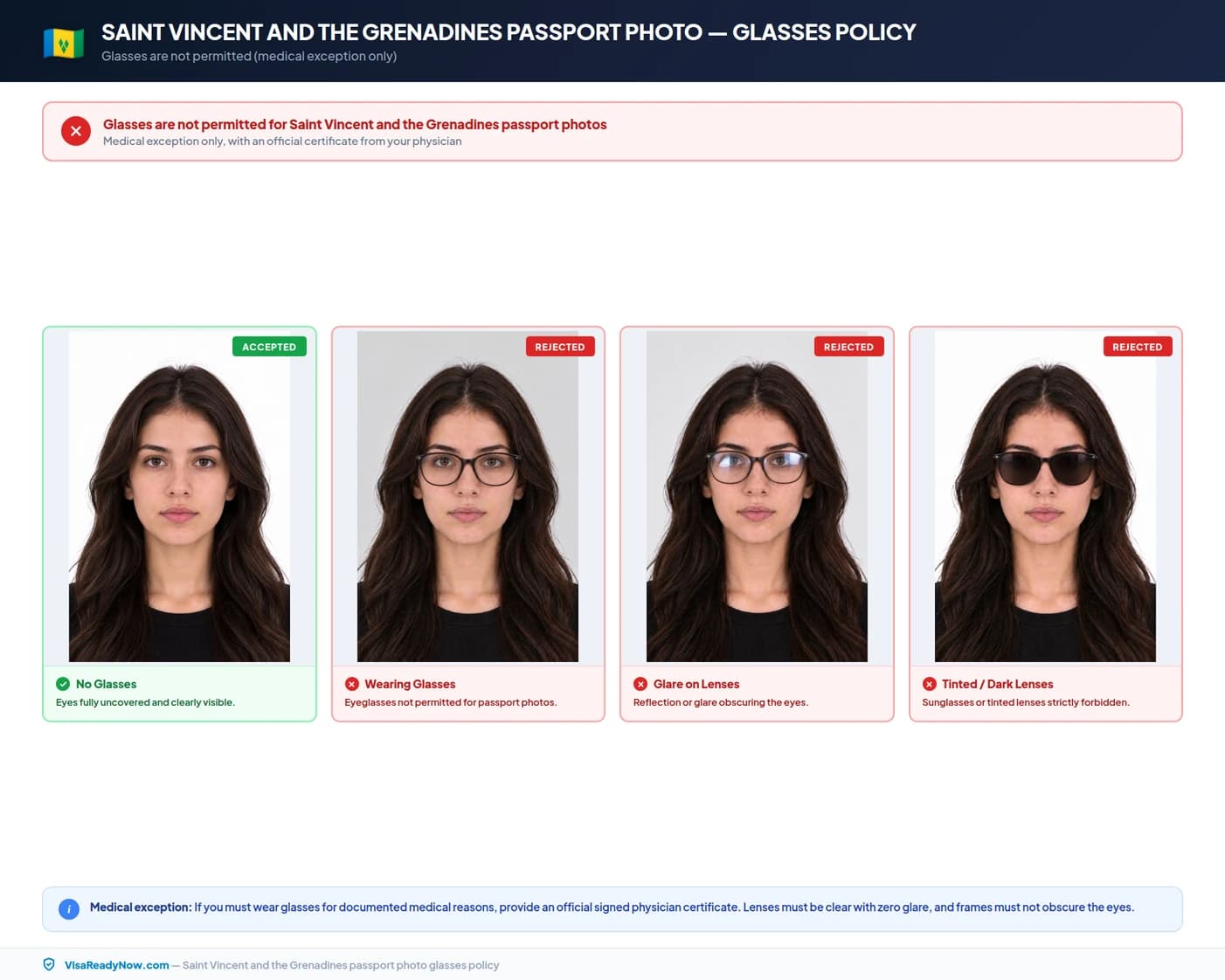Open the VisaReadyNow.com footer link
The height and width of the screenshot is (980, 1225).
pos(117,965)
